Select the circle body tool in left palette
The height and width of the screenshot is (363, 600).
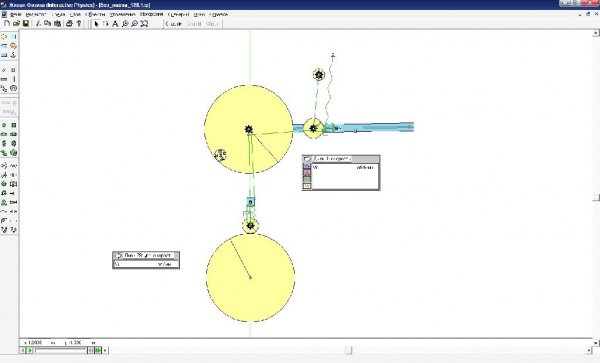[4, 37]
